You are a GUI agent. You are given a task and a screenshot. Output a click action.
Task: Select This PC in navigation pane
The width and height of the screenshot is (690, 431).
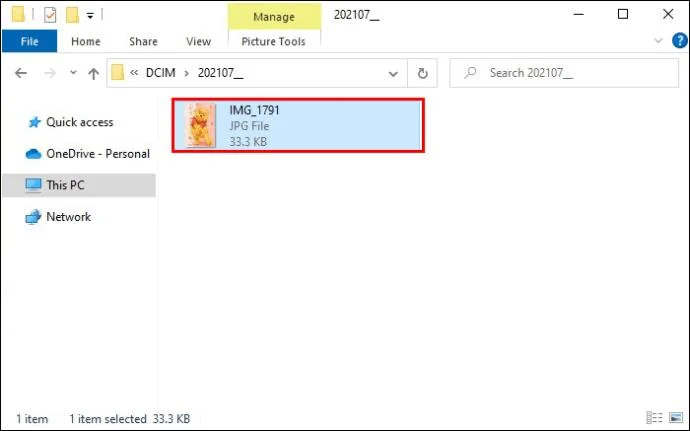(x=79, y=185)
